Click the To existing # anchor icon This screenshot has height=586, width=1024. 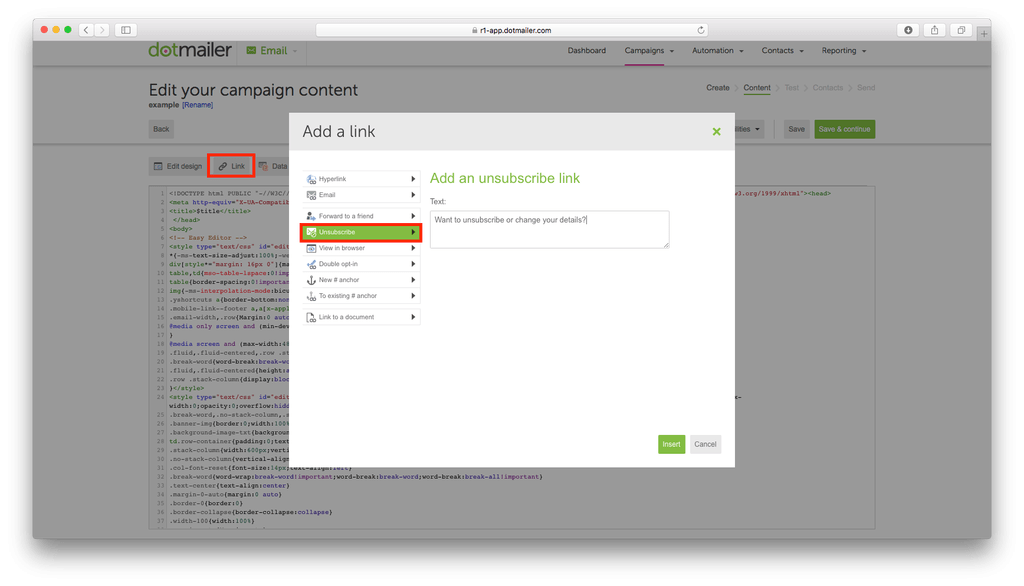312,296
